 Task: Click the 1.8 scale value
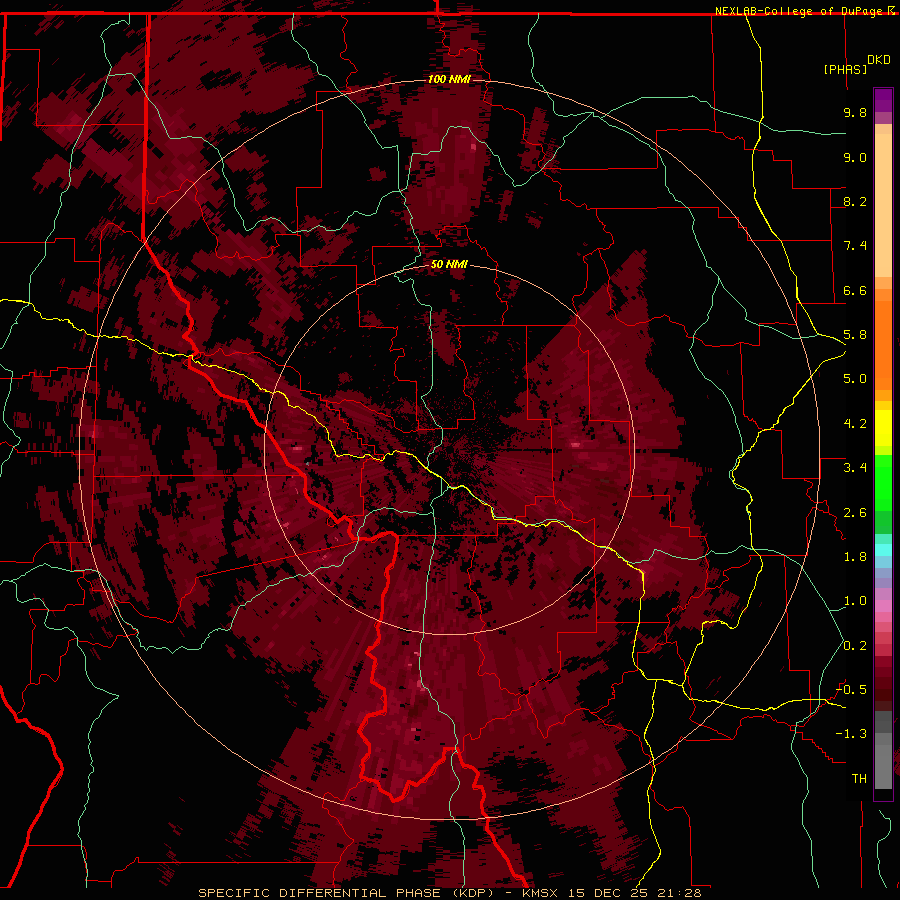coord(855,557)
